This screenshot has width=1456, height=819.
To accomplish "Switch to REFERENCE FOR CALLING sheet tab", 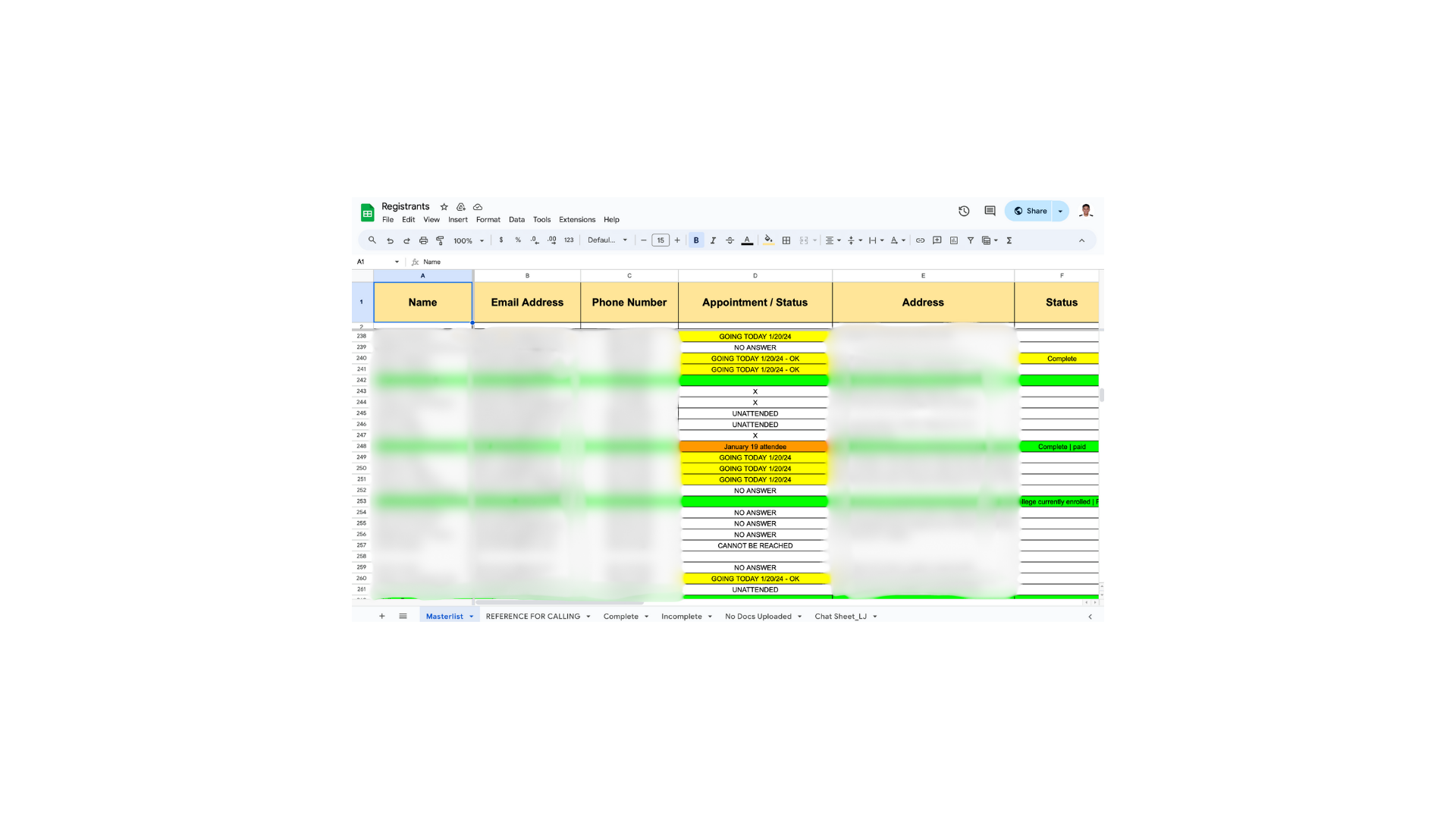I will tap(532, 617).
